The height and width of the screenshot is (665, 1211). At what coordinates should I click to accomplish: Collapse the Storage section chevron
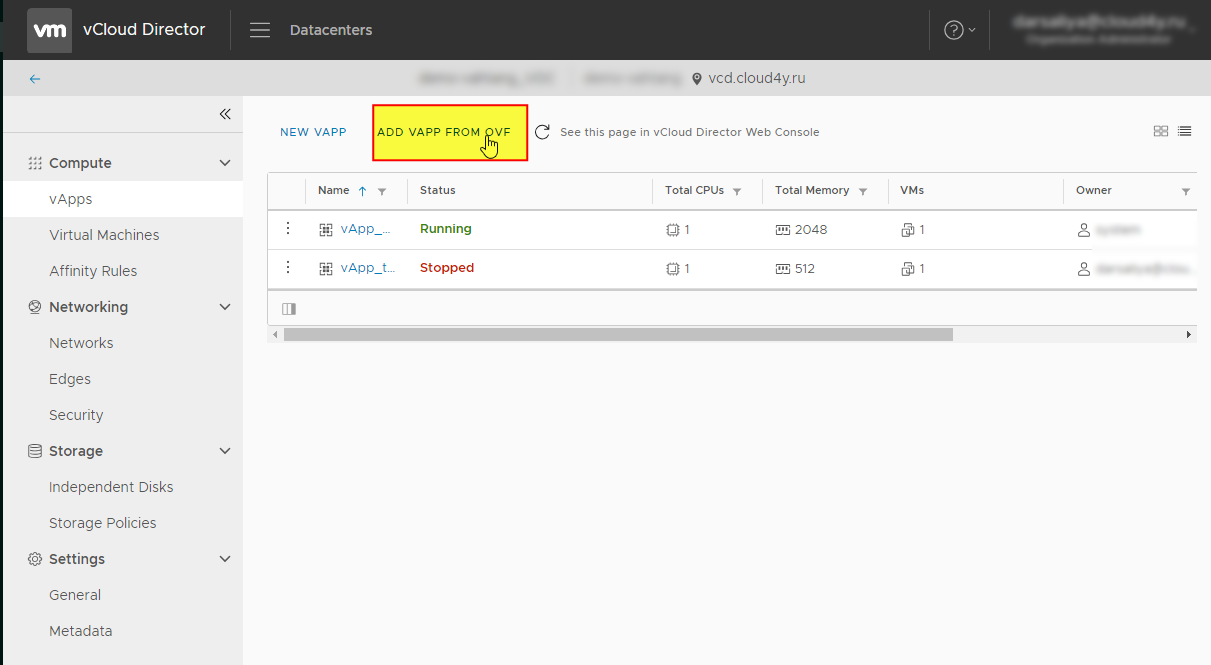coord(225,451)
